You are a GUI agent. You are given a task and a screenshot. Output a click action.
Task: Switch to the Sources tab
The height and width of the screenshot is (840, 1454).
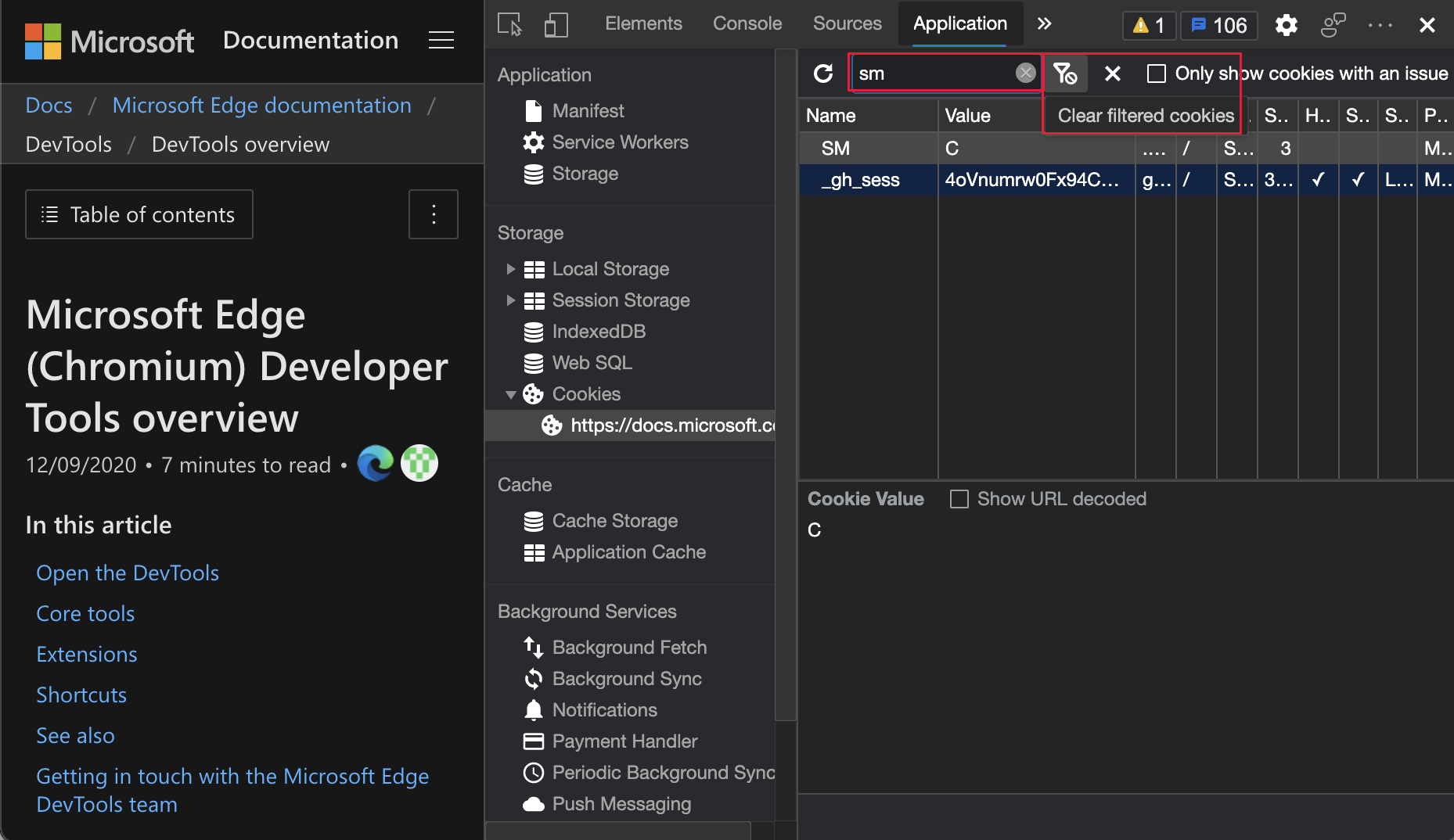tap(847, 23)
